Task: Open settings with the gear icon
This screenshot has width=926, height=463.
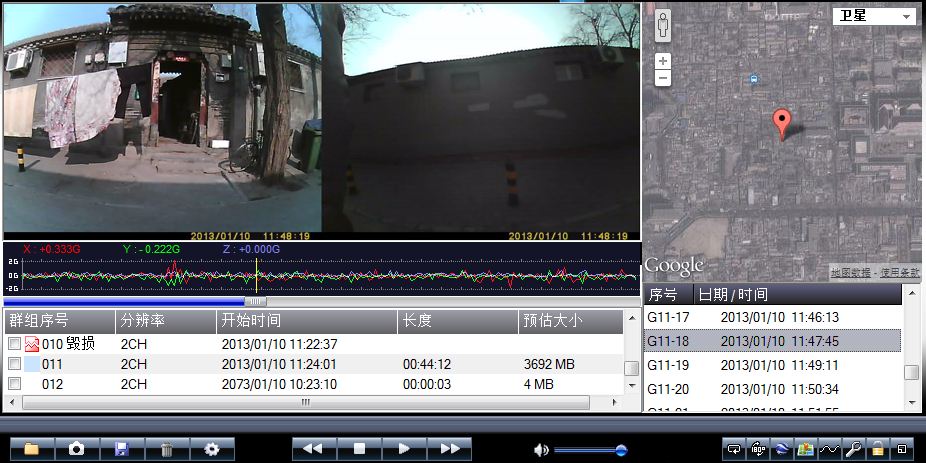Action: pyautogui.click(x=212, y=449)
